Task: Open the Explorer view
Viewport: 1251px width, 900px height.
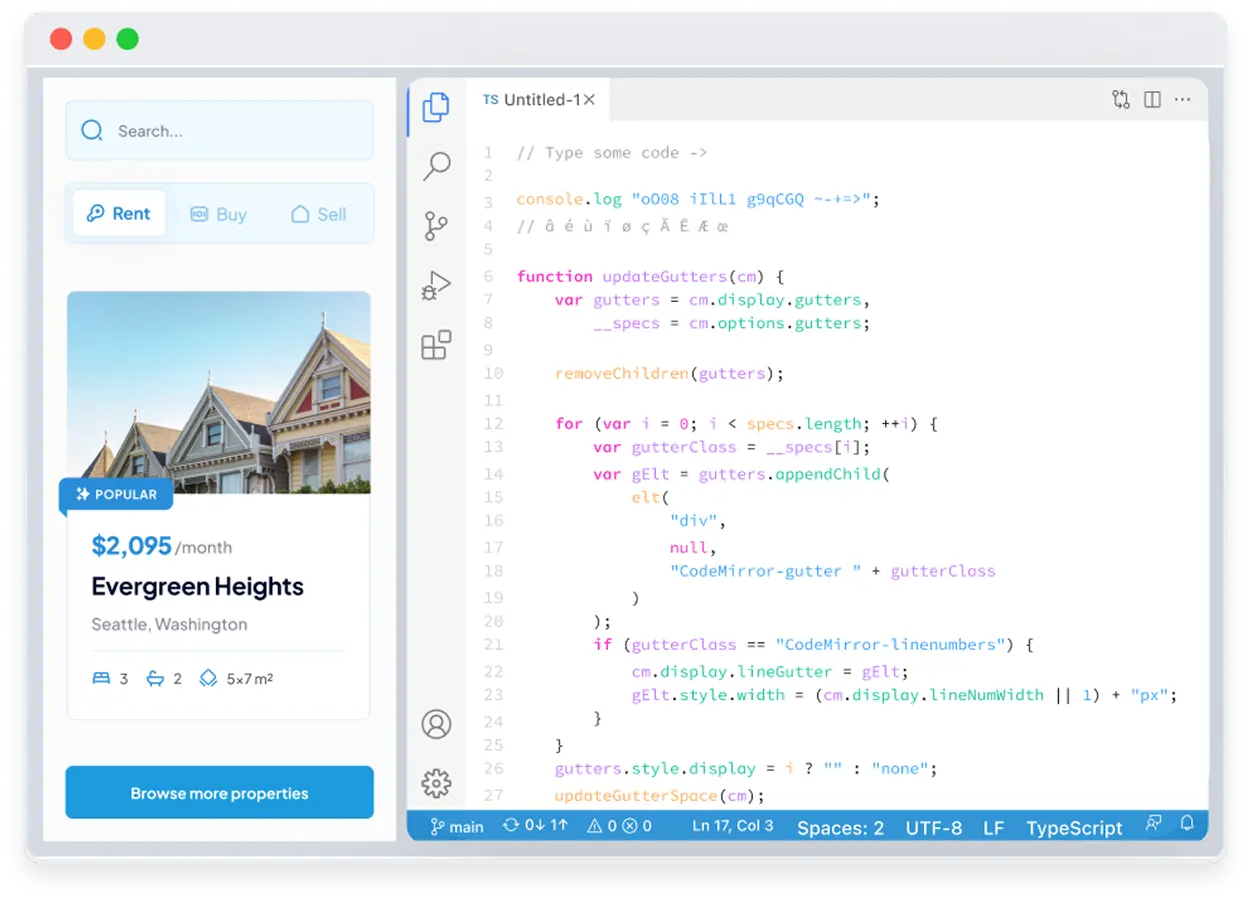Action: click(x=435, y=108)
